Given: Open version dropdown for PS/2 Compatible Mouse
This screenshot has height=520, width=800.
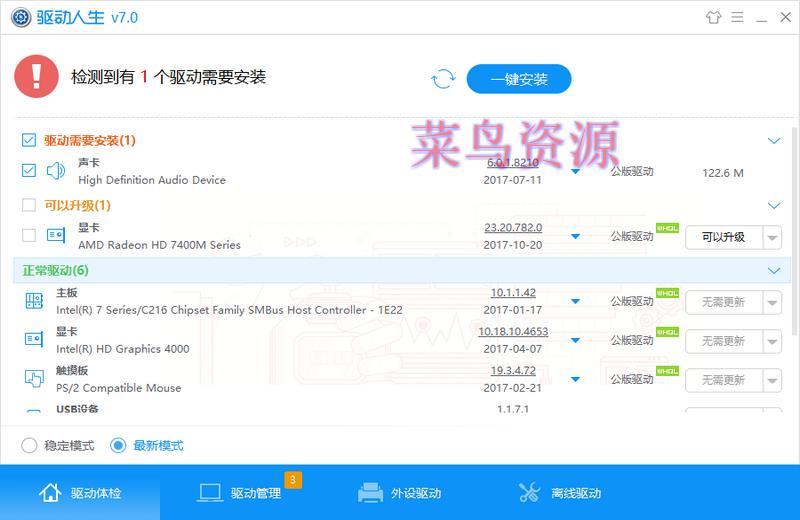Looking at the screenshot, I should [x=576, y=379].
